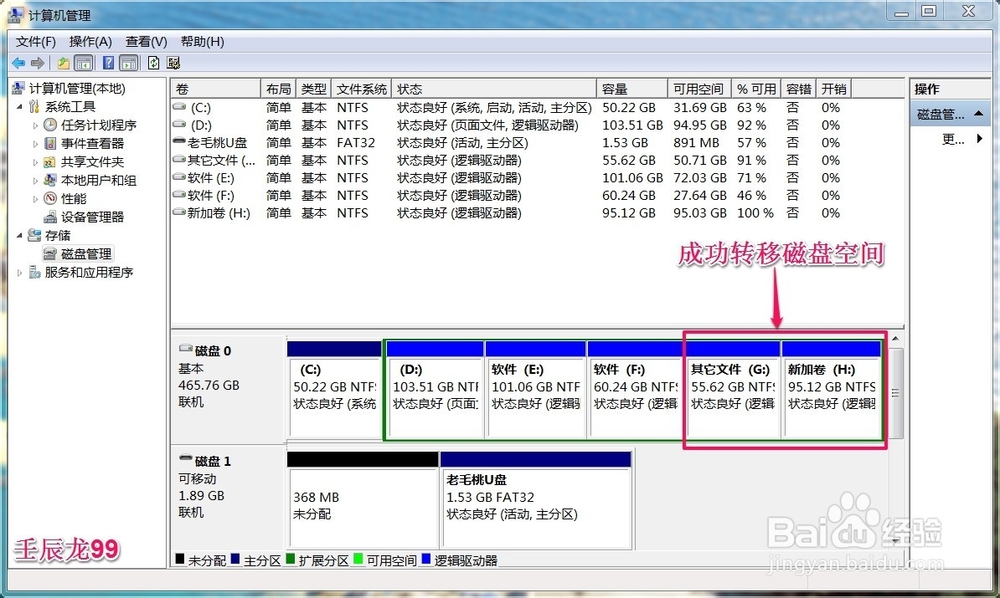The width and height of the screenshot is (1000, 598).
Task: Expand the 服务和应用程序 tree node
Action: (20, 273)
